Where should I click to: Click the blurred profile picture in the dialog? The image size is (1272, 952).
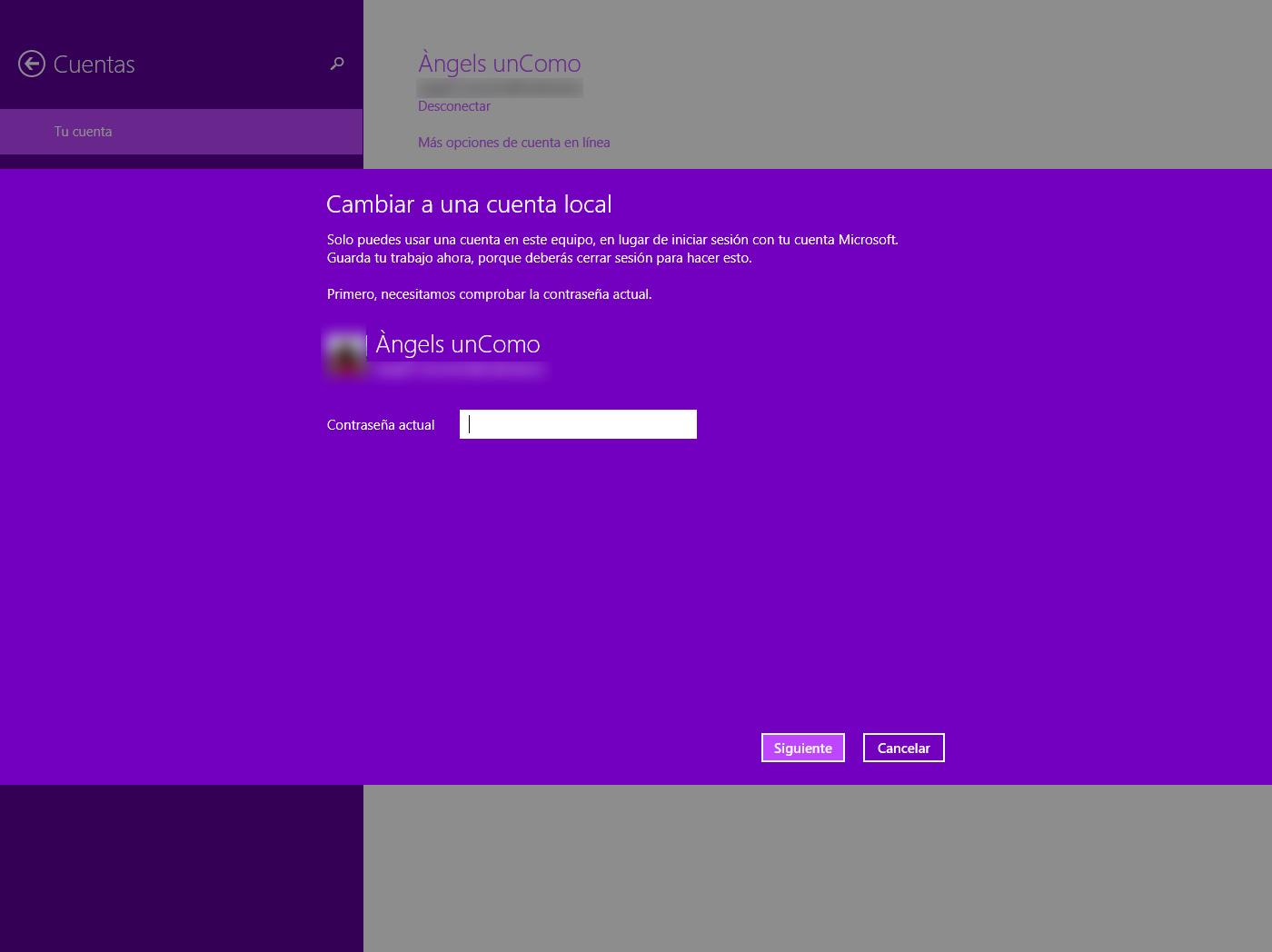point(345,352)
